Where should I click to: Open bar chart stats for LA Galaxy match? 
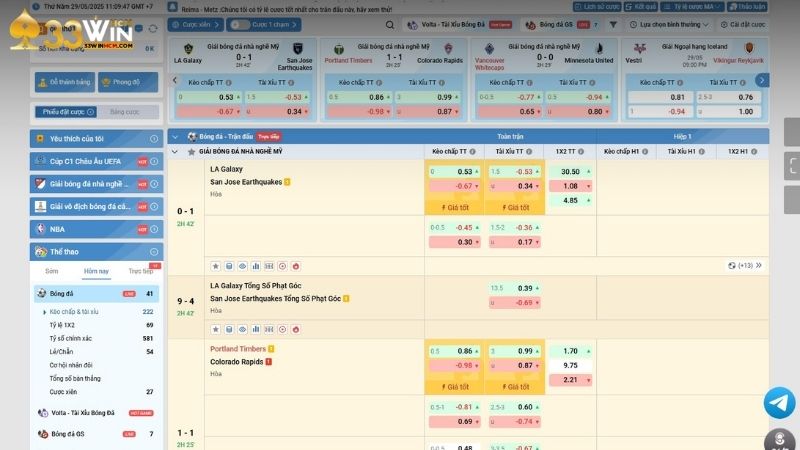click(256, 266)
